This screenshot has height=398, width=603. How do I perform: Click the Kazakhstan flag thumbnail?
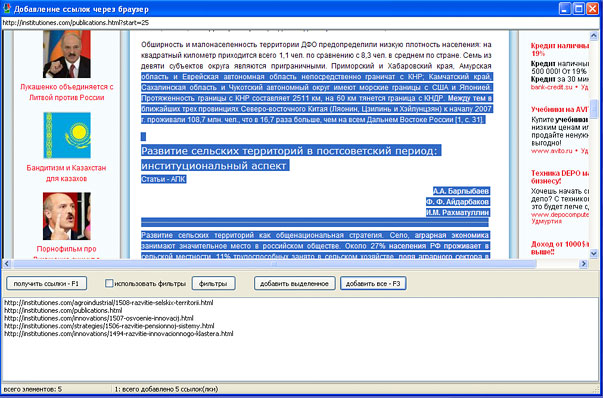[67, 135]
